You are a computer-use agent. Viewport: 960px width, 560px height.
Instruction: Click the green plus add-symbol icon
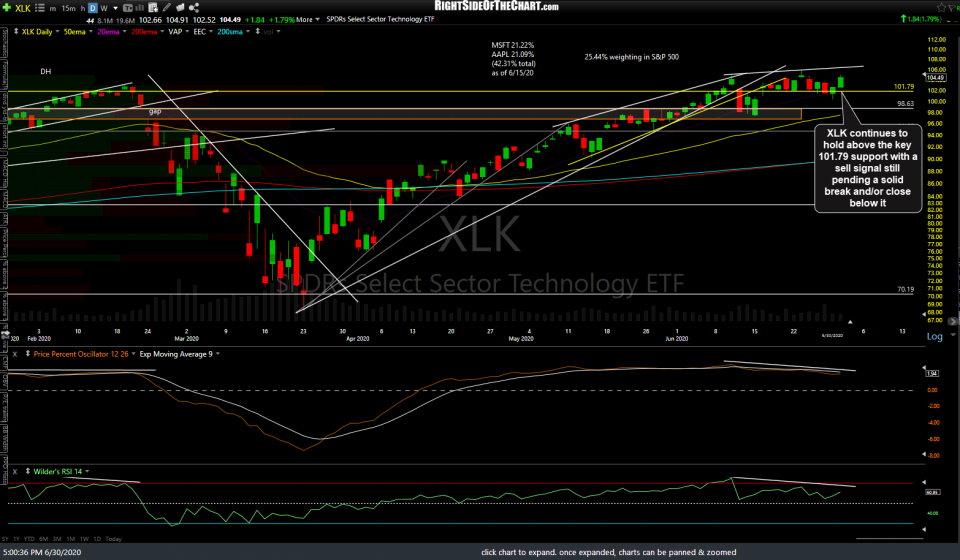tap(7, 8)
